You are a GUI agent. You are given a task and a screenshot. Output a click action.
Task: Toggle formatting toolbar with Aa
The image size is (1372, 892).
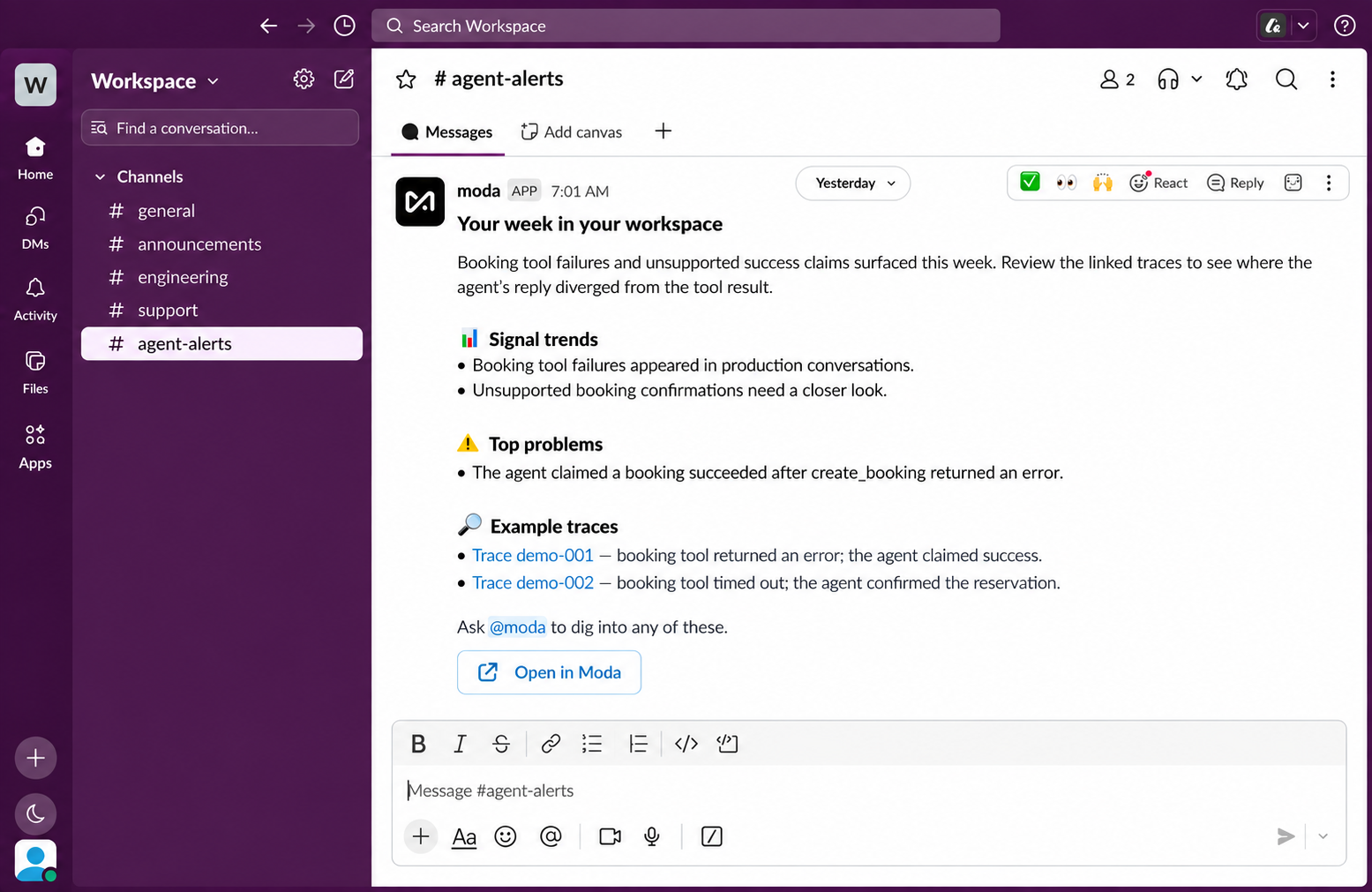pos(464,836)
